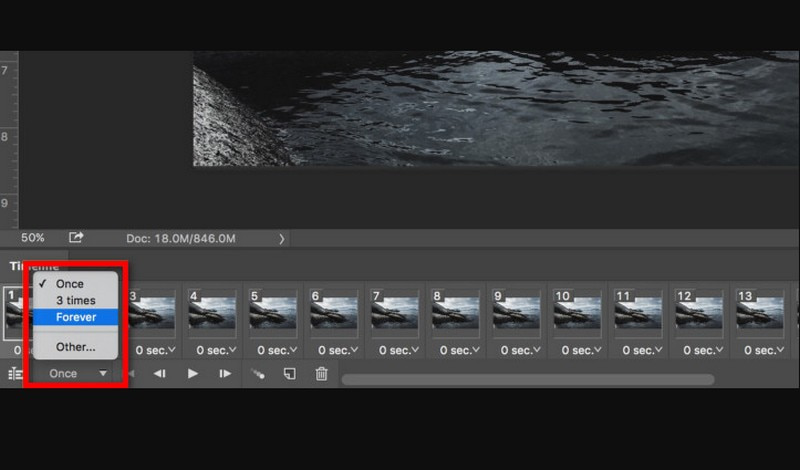Open frame 11 delay dropdown

pos(642,351)
